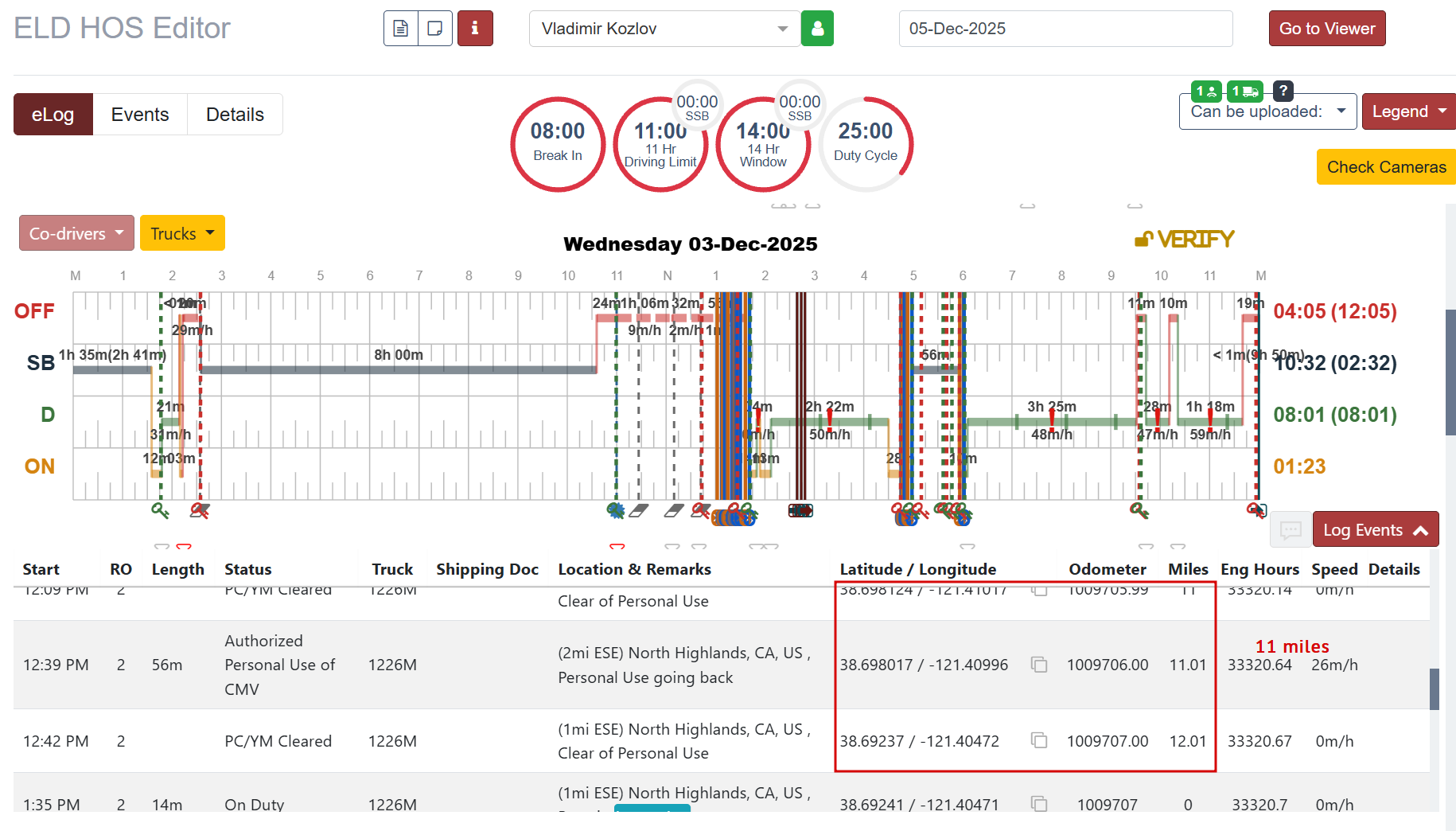
Task: Copy coordinates 38.69237 / -121.40472
Action: (x=1039, y=741)
